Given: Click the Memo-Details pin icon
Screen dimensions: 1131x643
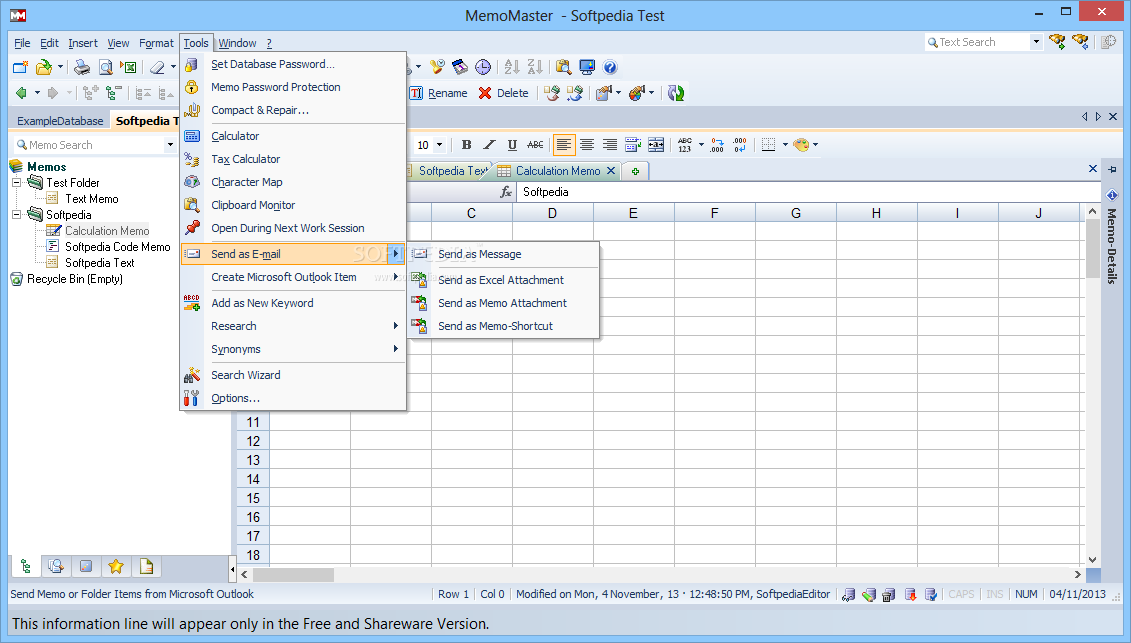Looking at the screenshot, I should [1112, 170].
